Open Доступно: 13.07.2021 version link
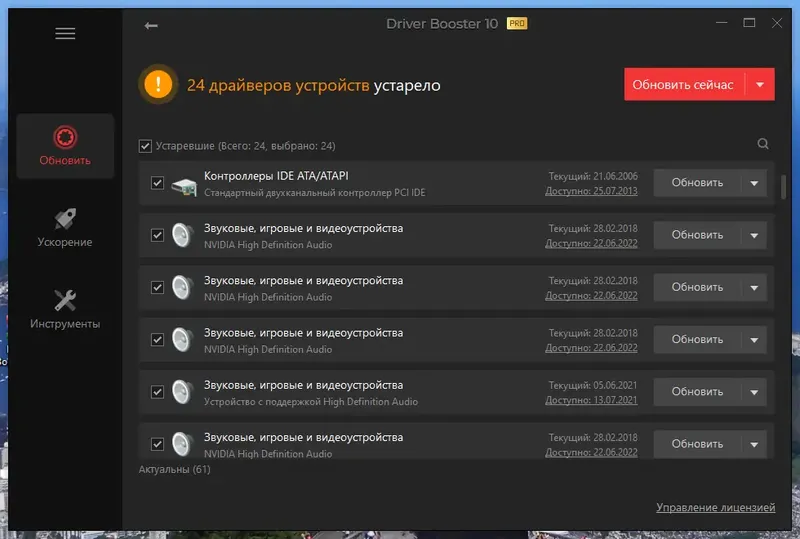 coord(591,400)
